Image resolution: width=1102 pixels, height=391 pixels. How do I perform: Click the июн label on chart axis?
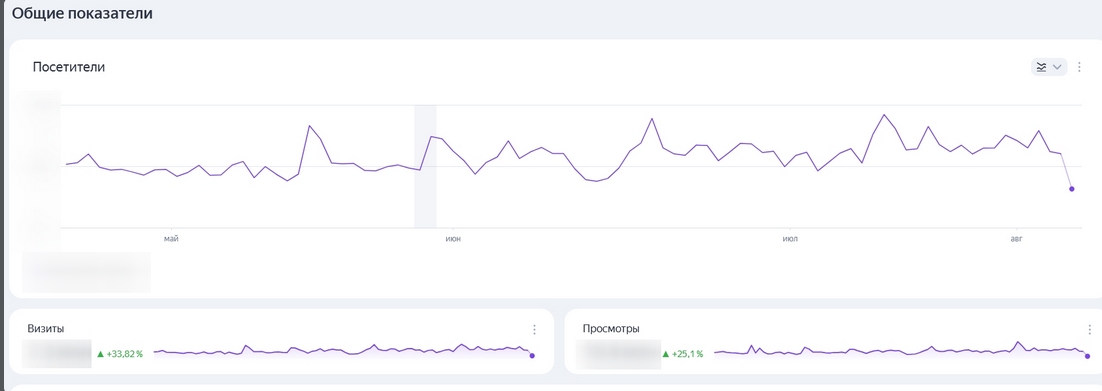pos(453,239)
